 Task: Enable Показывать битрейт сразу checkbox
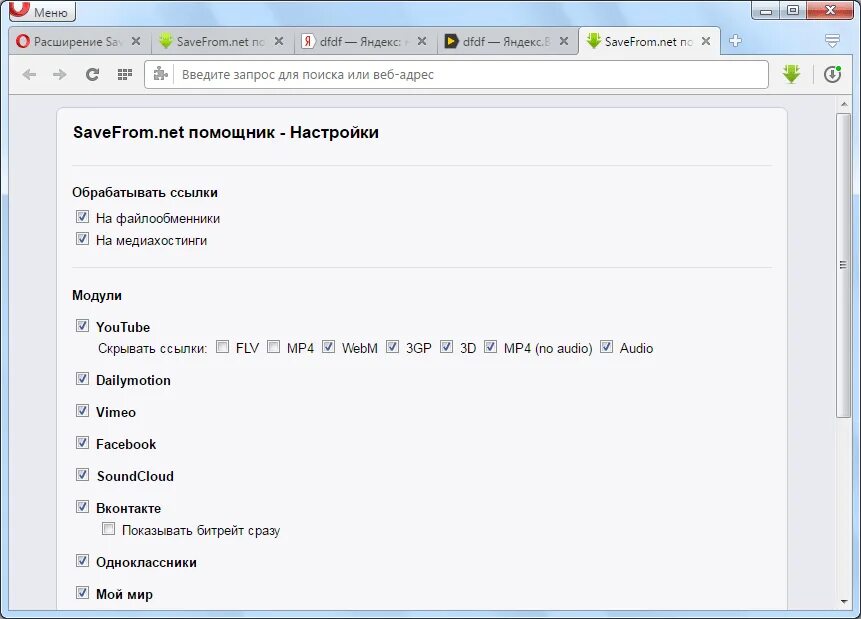pyautogui.click(x=109, y=529)
